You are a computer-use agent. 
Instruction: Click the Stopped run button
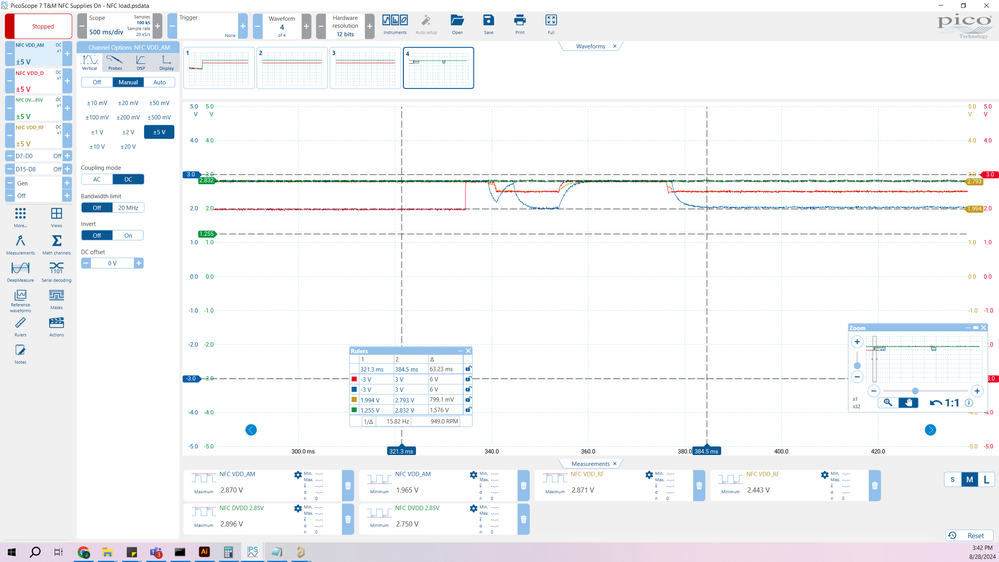[x=38, y=26]
